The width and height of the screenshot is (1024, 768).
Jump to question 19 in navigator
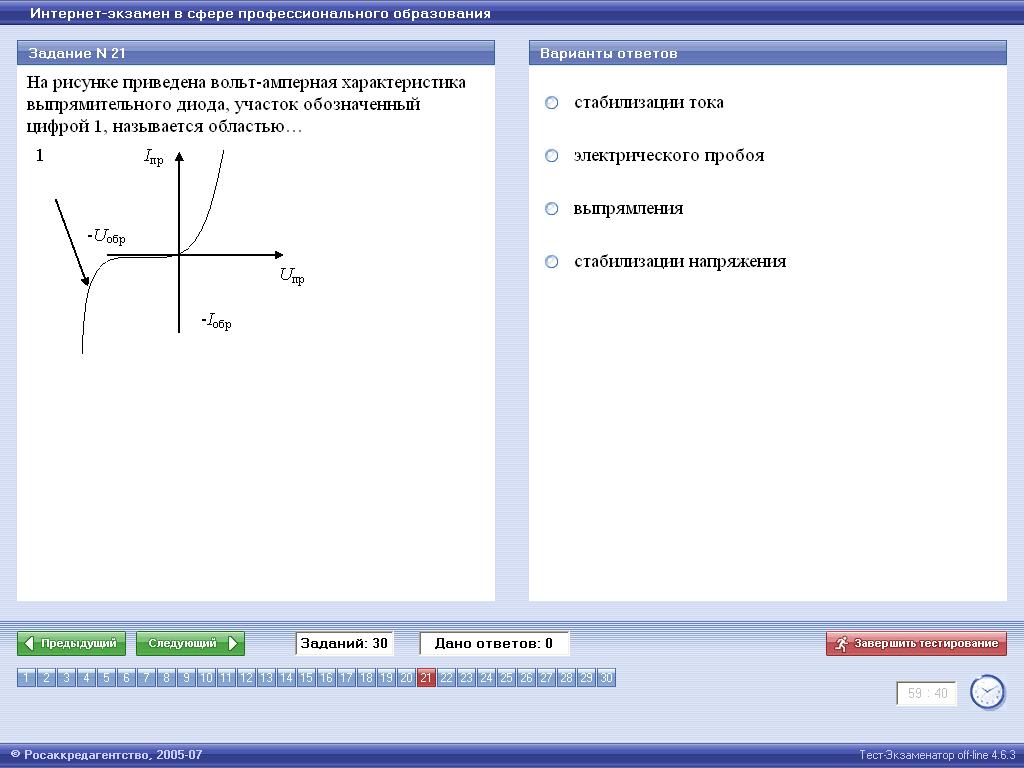387,678
